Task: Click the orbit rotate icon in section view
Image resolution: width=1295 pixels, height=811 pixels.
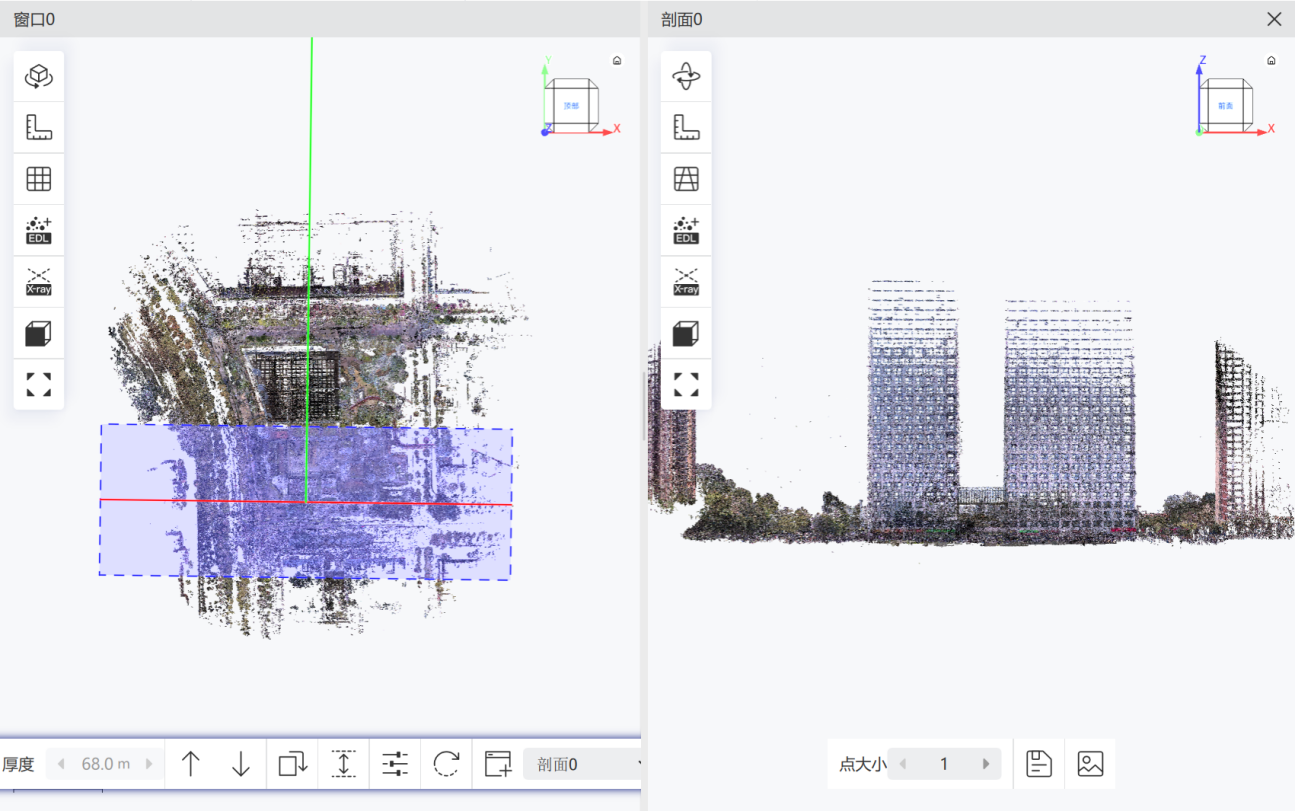Action: point(686,76)
